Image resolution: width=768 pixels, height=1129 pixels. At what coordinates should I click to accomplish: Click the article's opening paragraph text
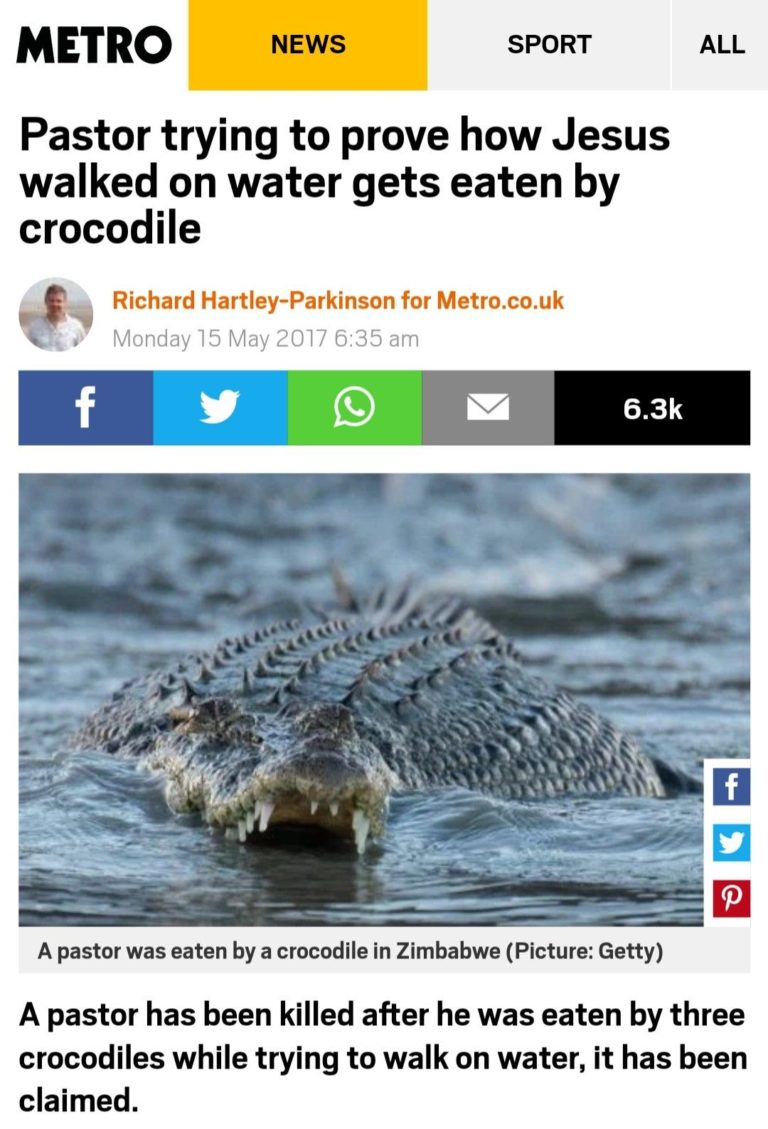pos(383,1057)
